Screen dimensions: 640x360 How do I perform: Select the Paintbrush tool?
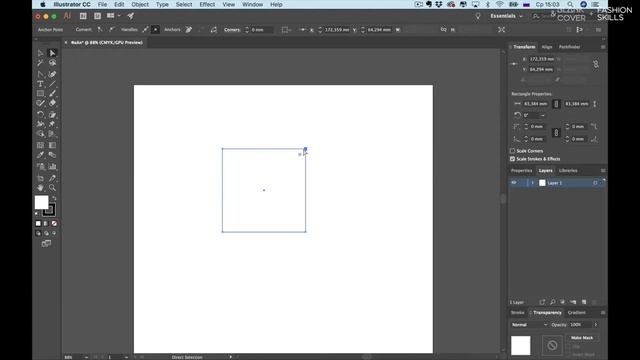(52, 93)
